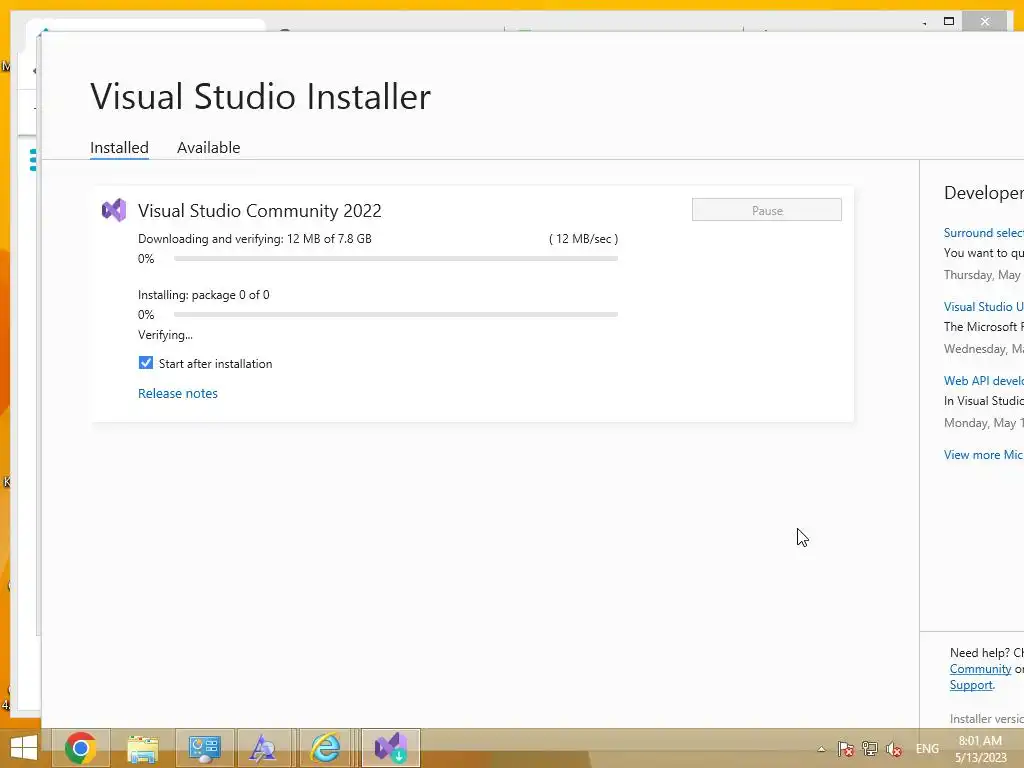Click the 12 MB/sec download speed text
The image size is (1024, 768).
(x=583, y=239)
